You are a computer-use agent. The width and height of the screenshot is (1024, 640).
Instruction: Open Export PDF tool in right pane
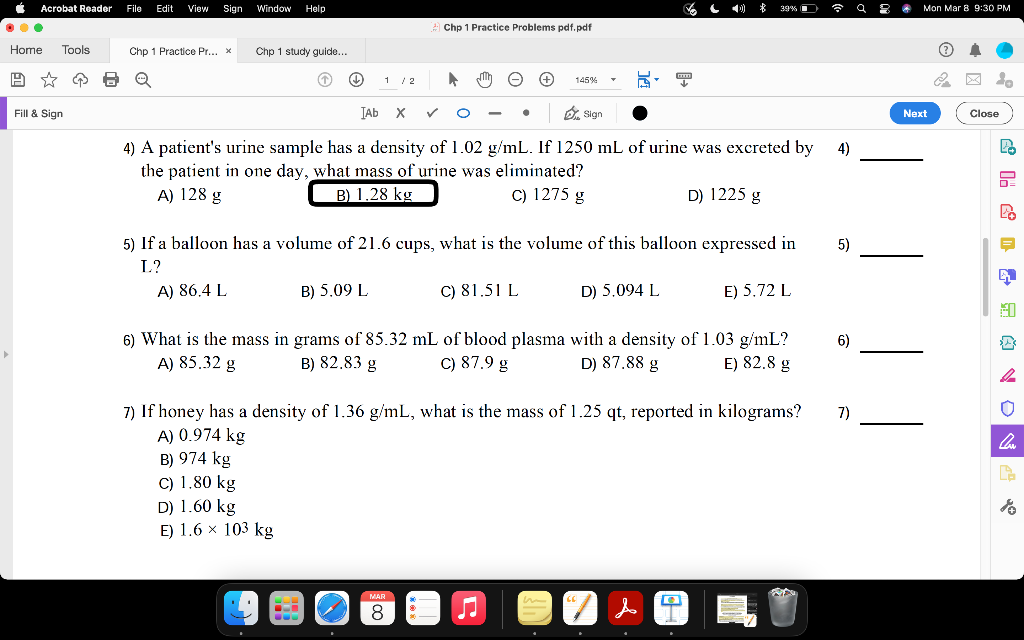click(x=1008, y=147)
